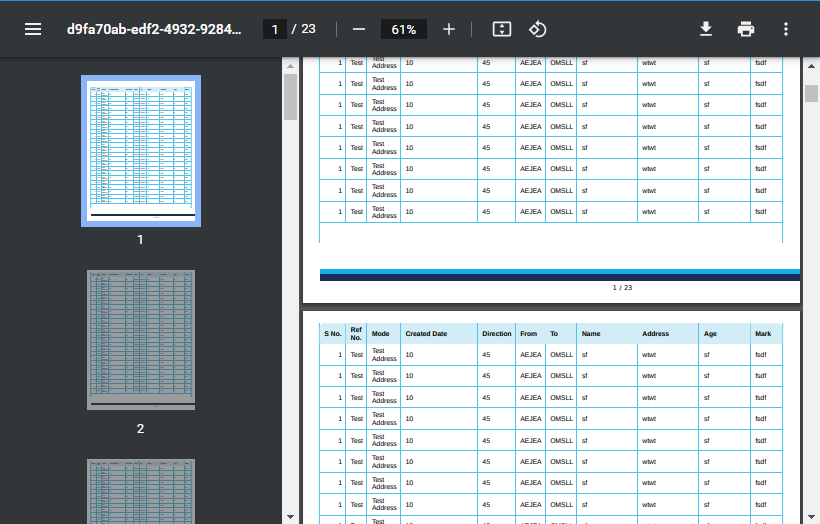This screenshot has width=820, height=524.
Task: Click document scroll down arrow
Action: (x=811, y=517)
